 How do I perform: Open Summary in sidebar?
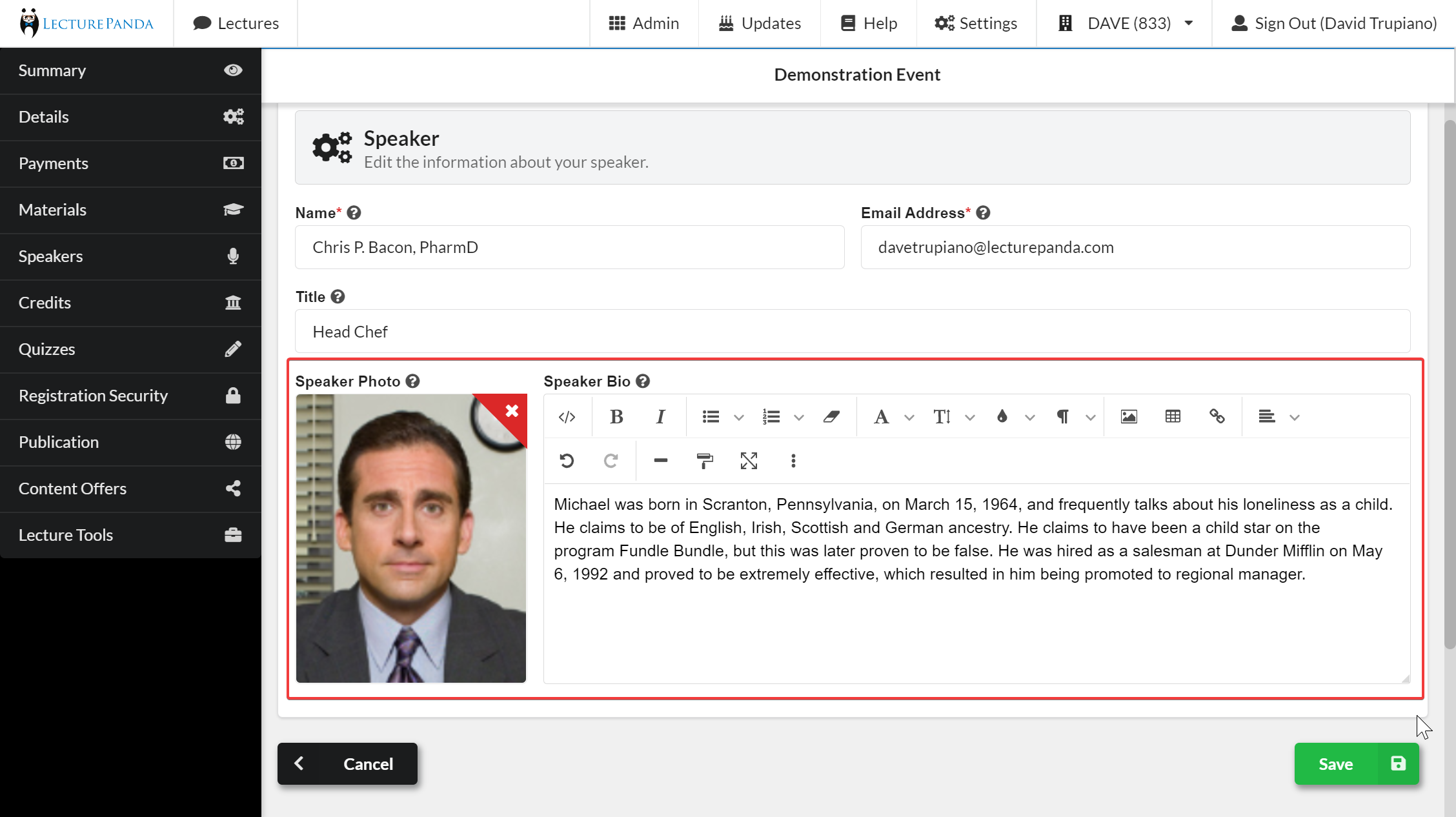(130, 70)
